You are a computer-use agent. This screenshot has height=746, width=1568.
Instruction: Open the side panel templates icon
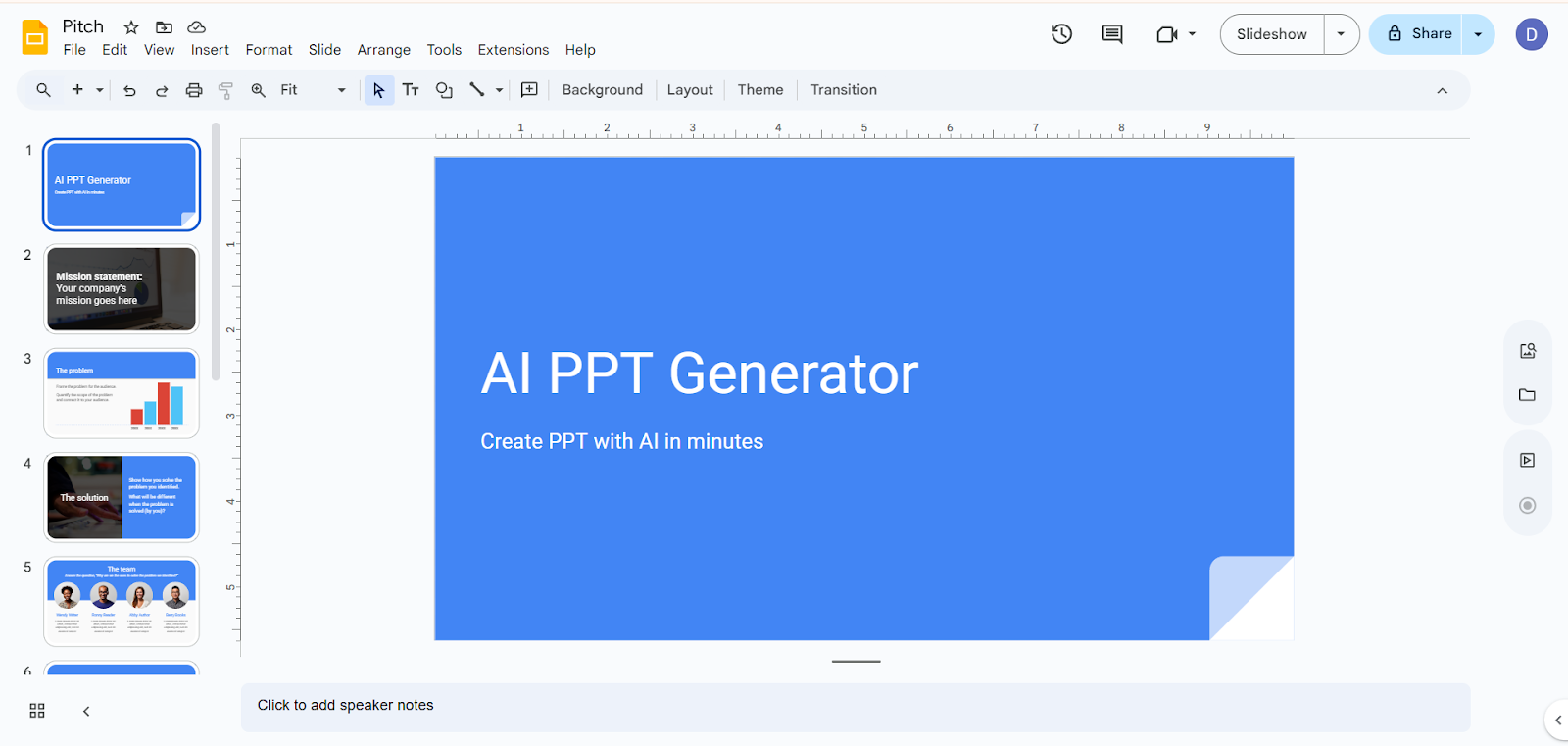[1528, 351]
